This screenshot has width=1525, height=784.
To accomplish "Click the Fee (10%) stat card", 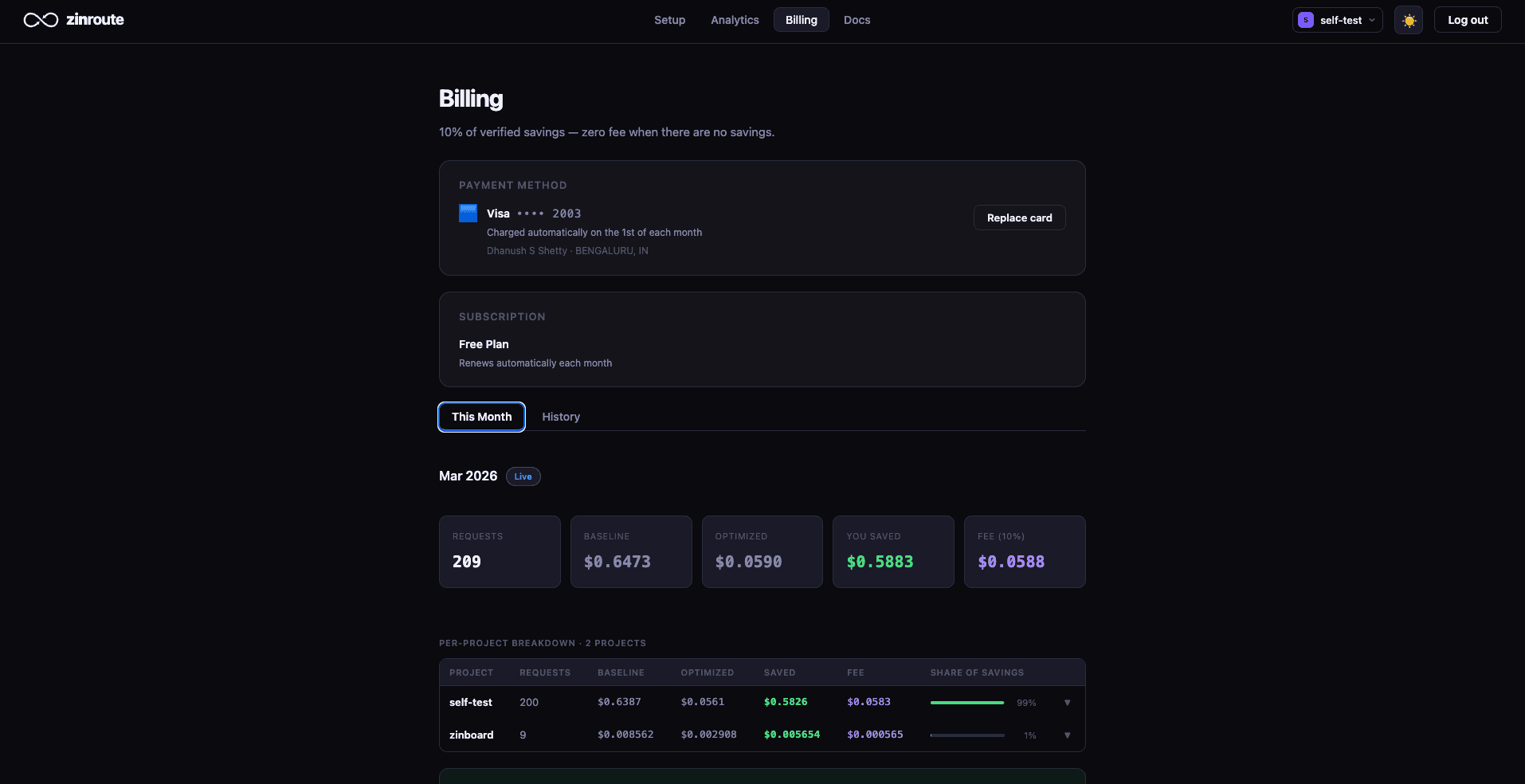I will click(x=1024, y=551).
